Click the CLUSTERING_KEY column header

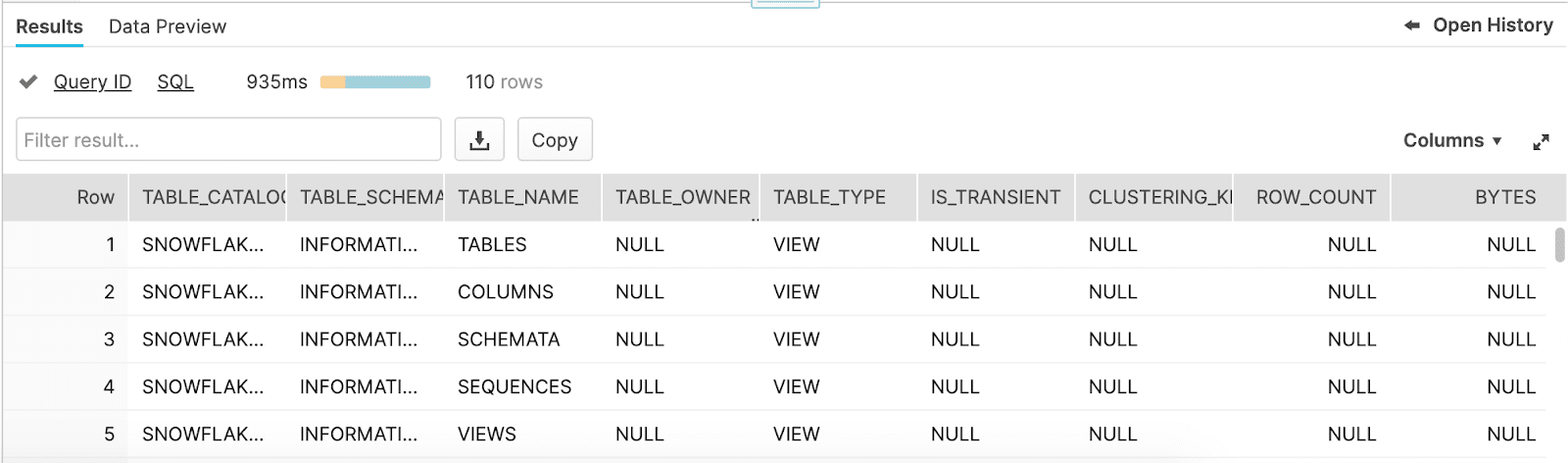[1153, 197]
